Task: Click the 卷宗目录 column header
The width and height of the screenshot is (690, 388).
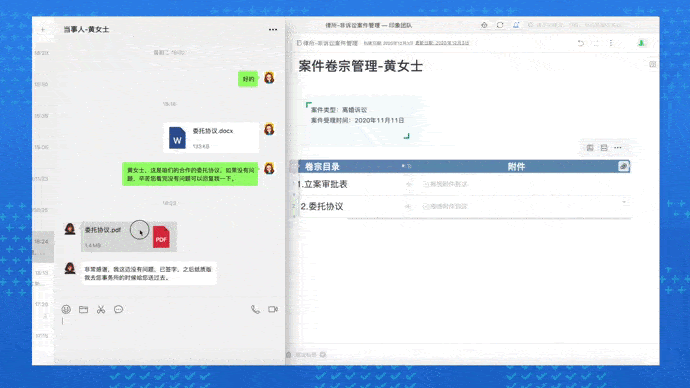Action: [322, 167]
